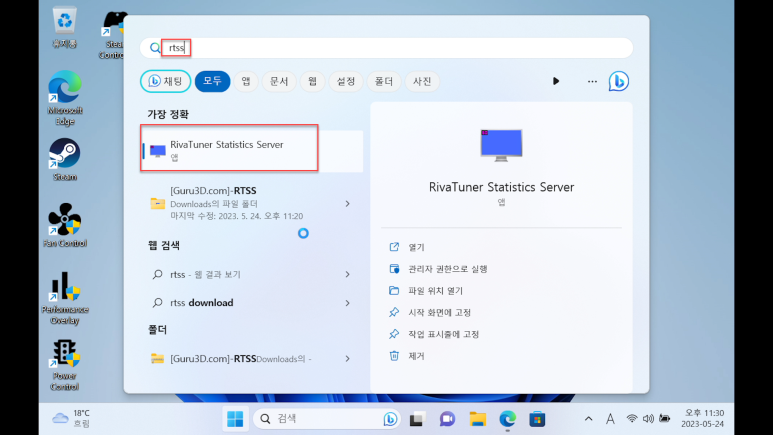Image resolution: width=773 pixels, height=435 pixels.
Task: Expand the [Guru3D.com]-RTSS file folder result chevron
Action: point(348,204)
